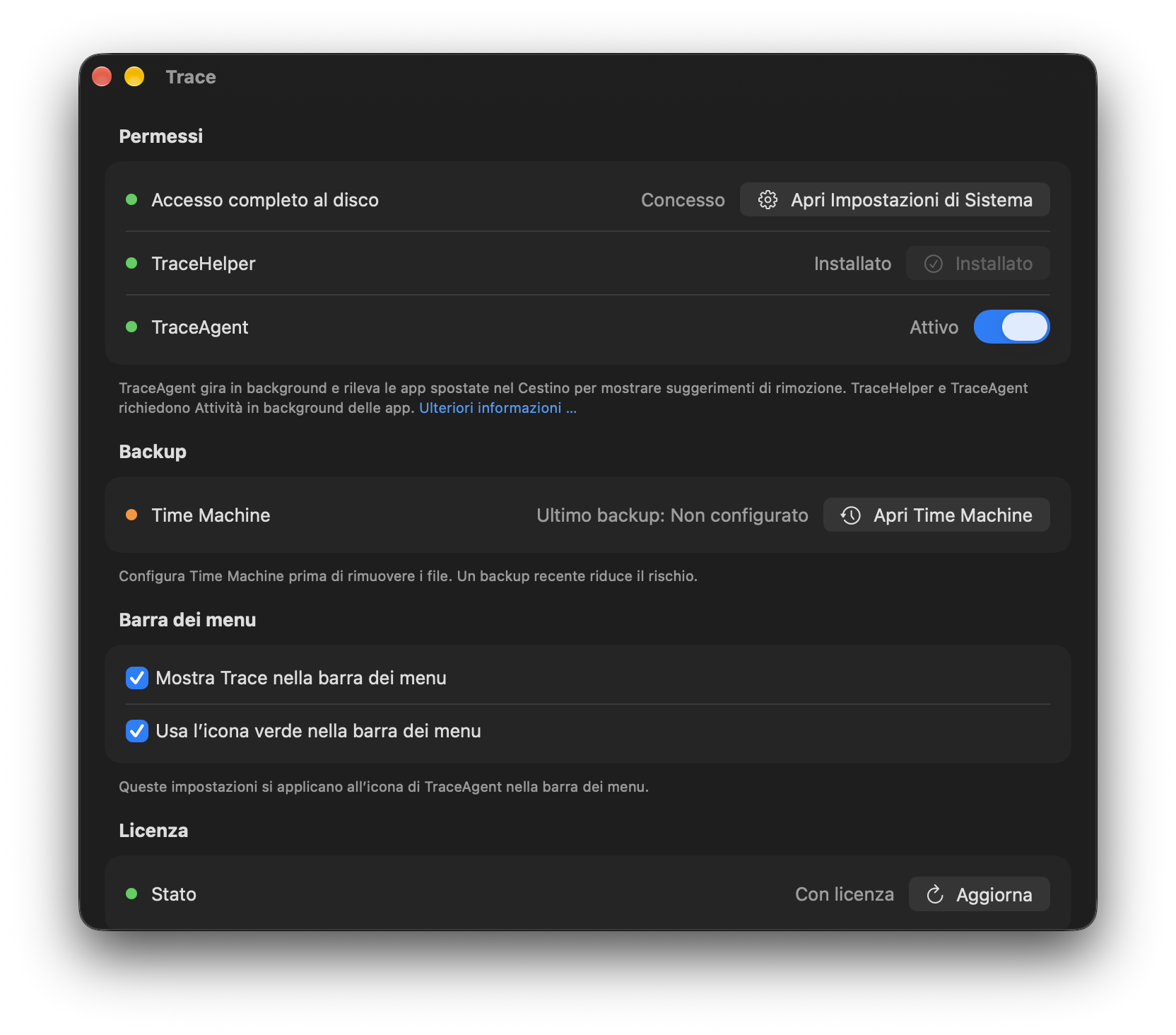Click the Barra dei menu section heading

pos(187,620)
